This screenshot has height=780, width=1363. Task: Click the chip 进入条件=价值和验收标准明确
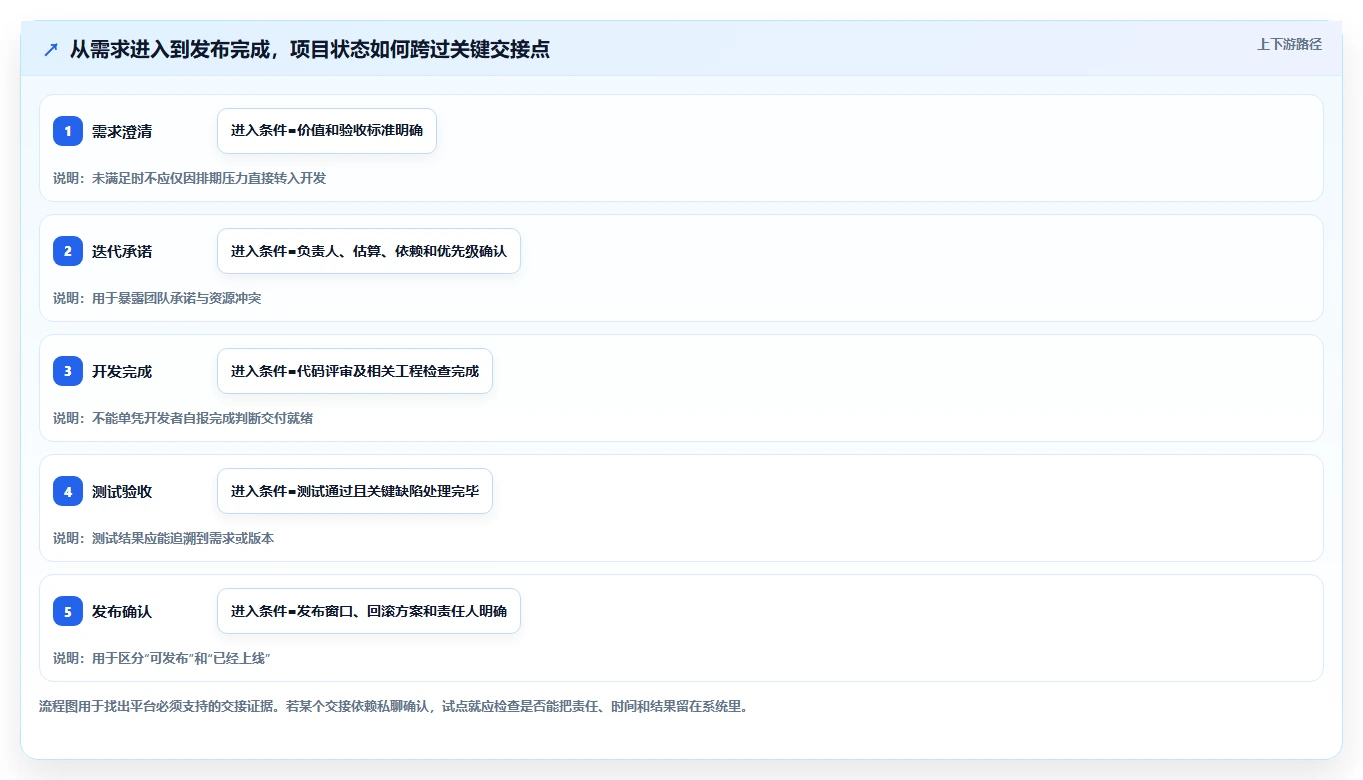point(327,131)
